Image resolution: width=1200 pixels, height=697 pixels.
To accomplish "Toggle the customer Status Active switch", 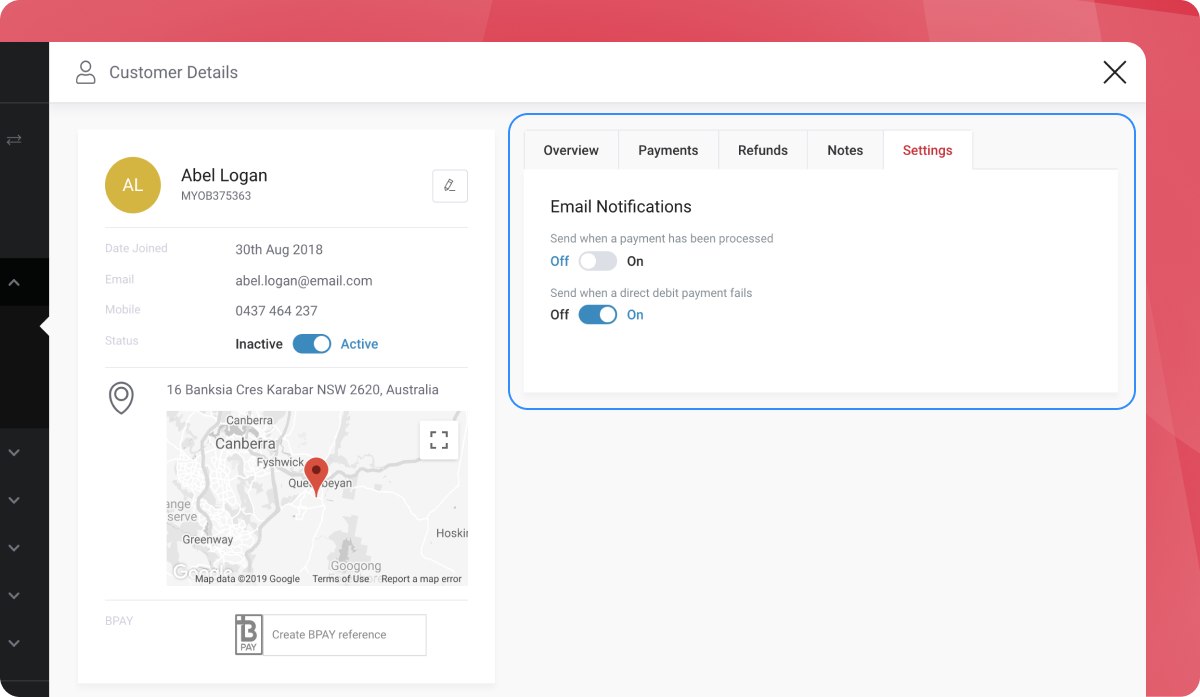I will (x=312, y=344).
